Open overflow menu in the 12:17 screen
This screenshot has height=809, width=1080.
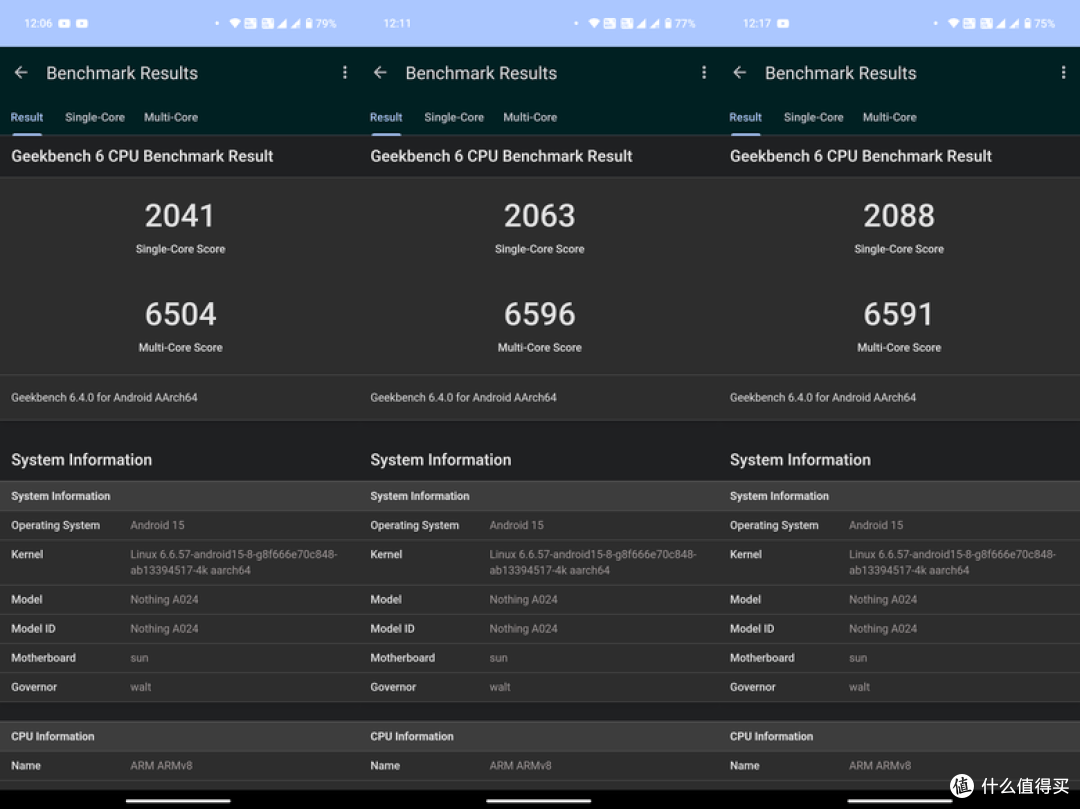coord(1063,72)
